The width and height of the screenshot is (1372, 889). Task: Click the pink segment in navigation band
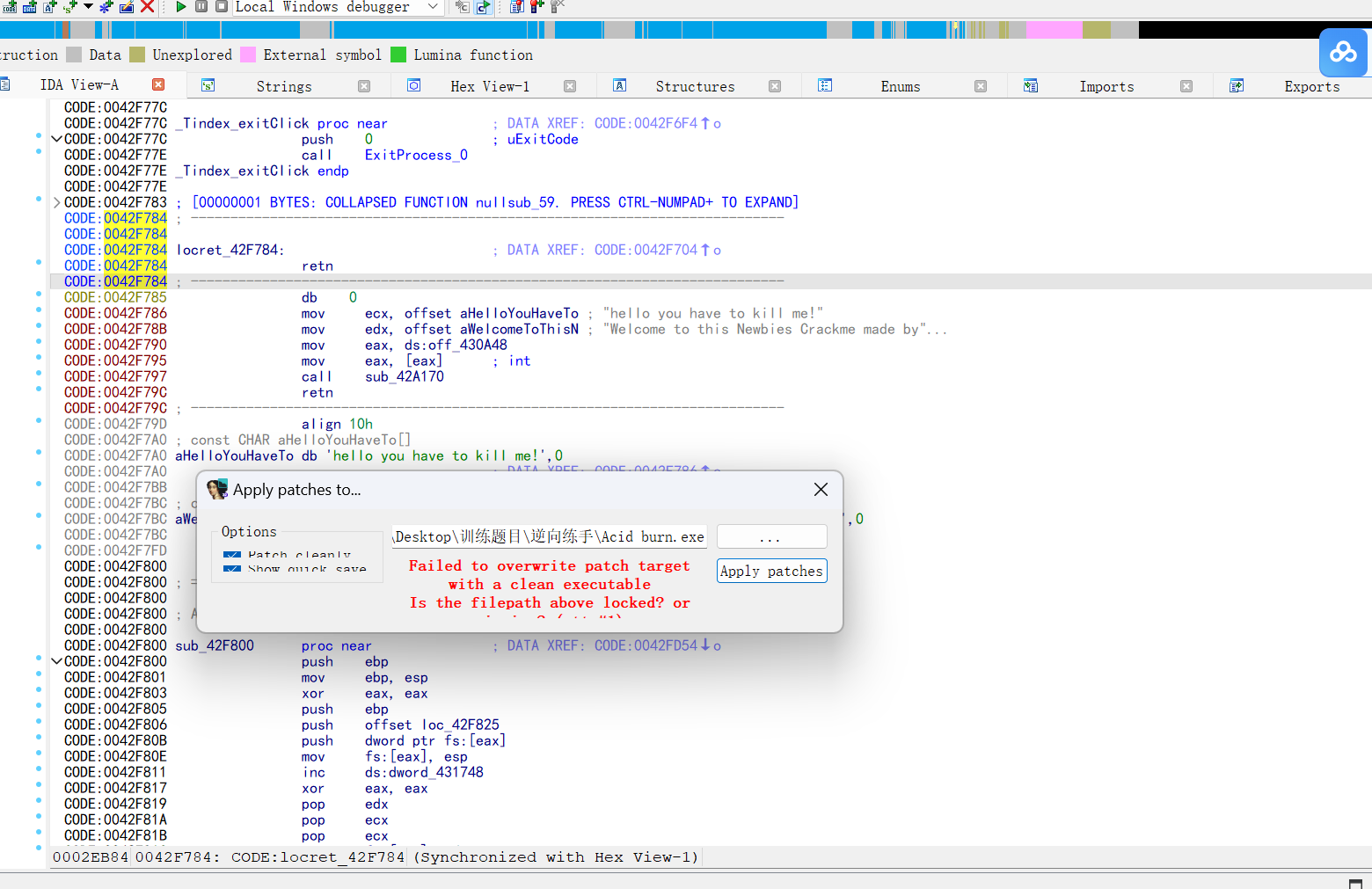(1054, 30)
